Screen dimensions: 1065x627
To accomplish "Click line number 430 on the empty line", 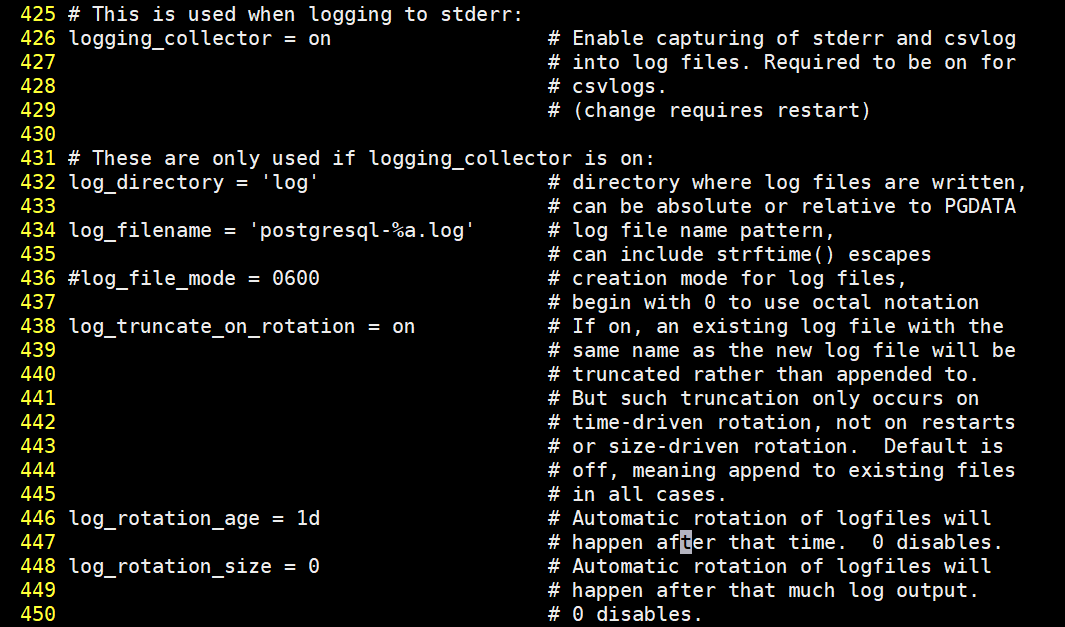I will click(x=38, y=135).
